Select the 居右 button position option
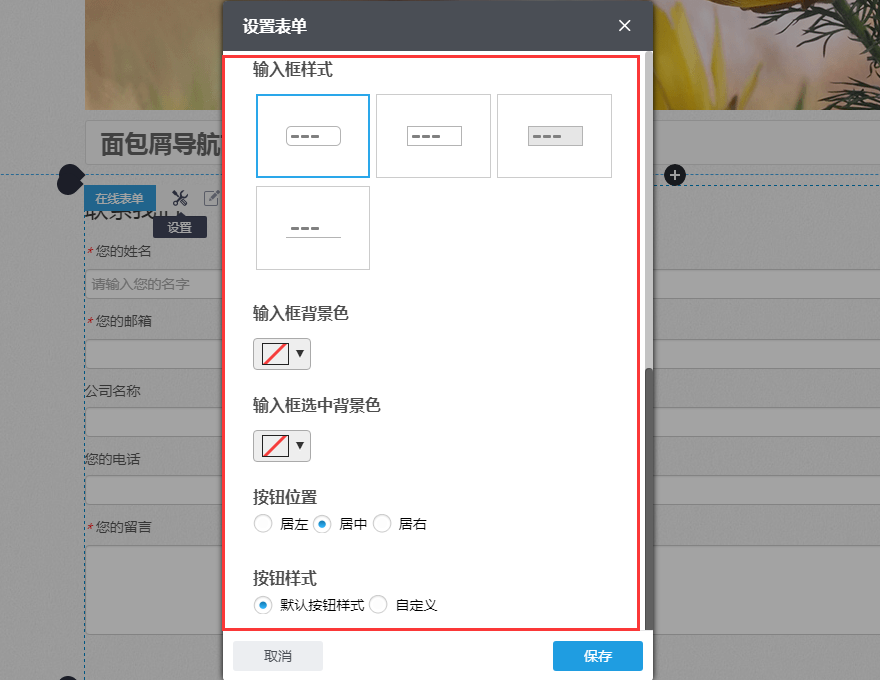880x680 pixels. [382, 523]
